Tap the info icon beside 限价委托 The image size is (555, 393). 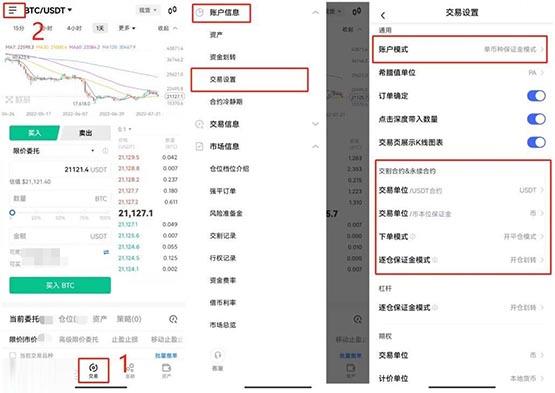[x=105, y=151]
